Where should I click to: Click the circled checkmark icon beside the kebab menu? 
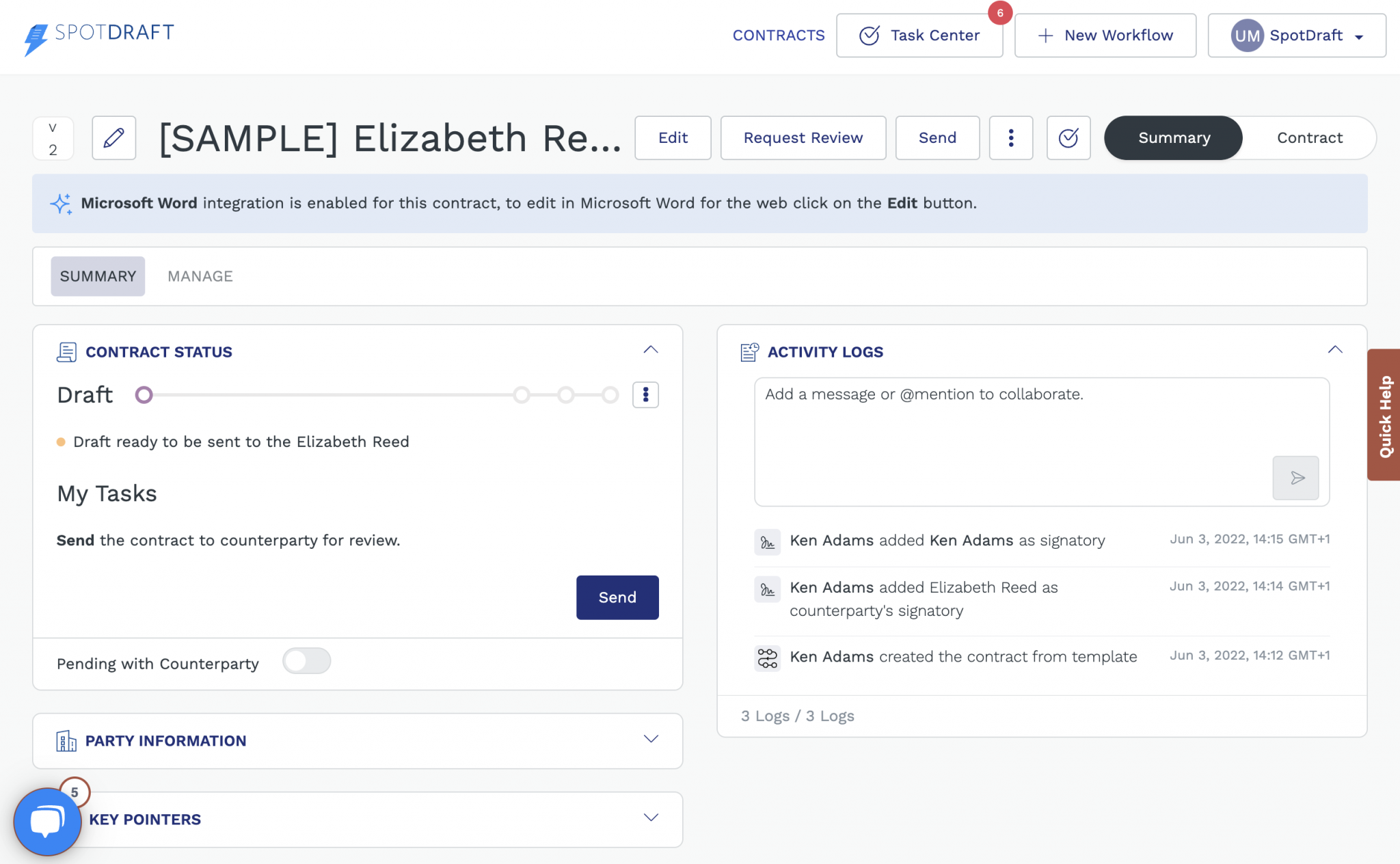(x=1068, y=138)
